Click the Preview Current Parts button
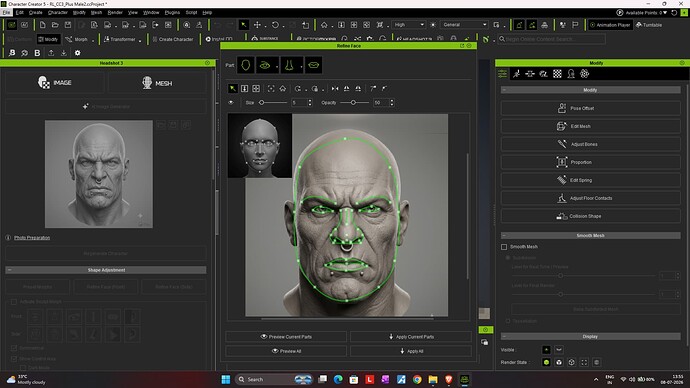 pyautogui.click(x=286, y=337)
